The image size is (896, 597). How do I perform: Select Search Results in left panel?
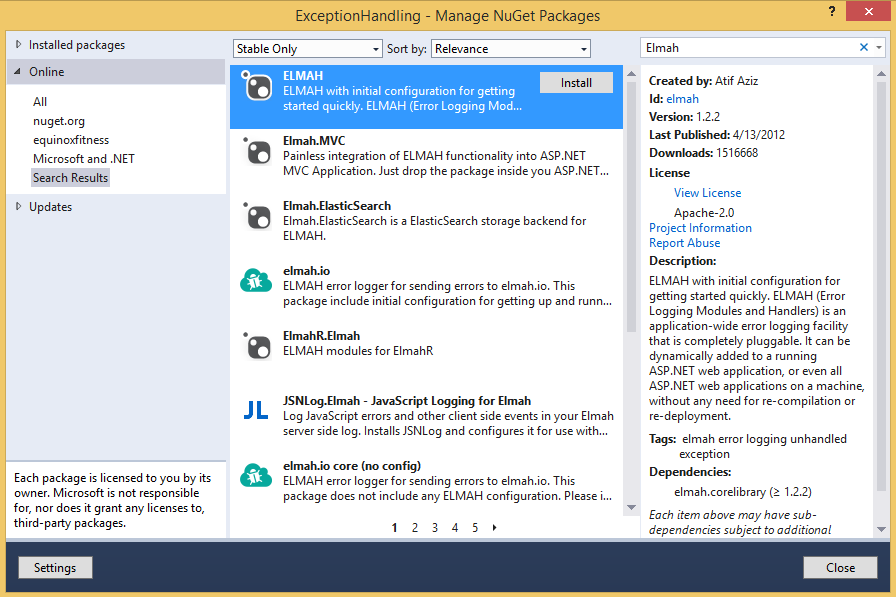70,178
